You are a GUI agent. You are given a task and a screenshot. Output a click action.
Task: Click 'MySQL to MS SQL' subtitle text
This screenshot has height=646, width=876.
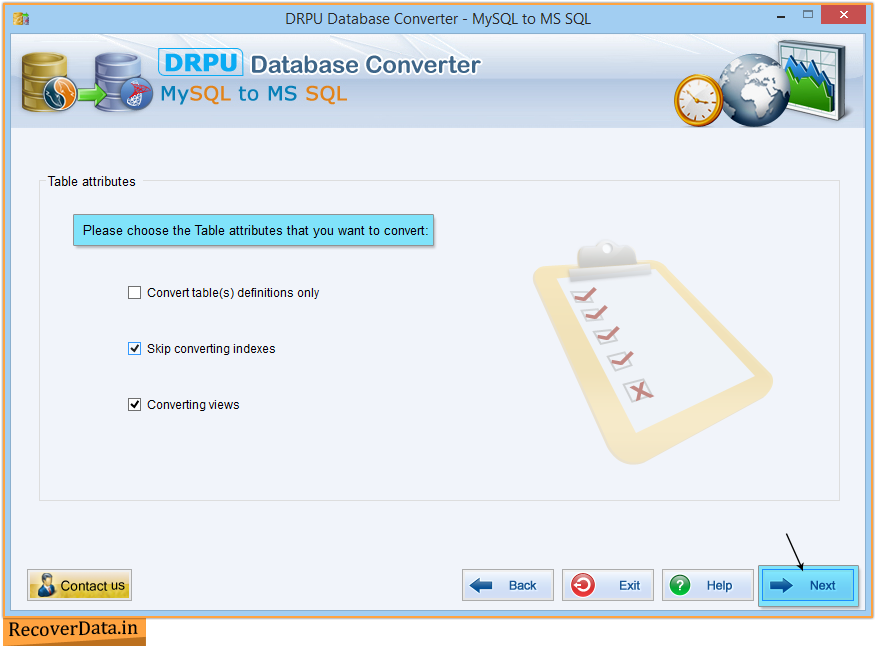(x=254, y=94)
